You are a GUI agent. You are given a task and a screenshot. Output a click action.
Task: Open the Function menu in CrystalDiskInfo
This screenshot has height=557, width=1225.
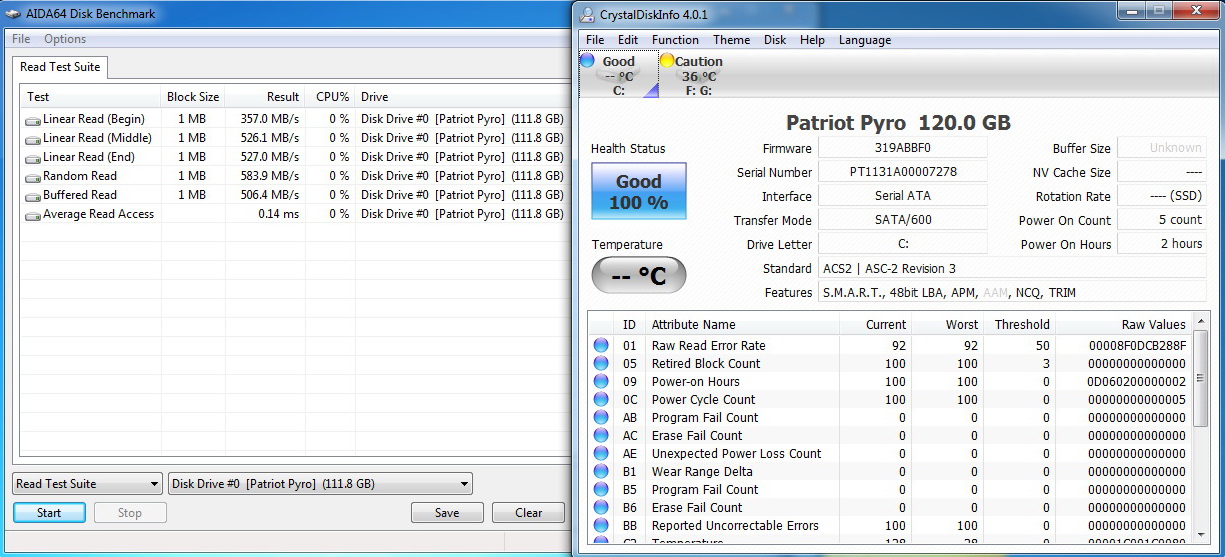coord(675,40)
